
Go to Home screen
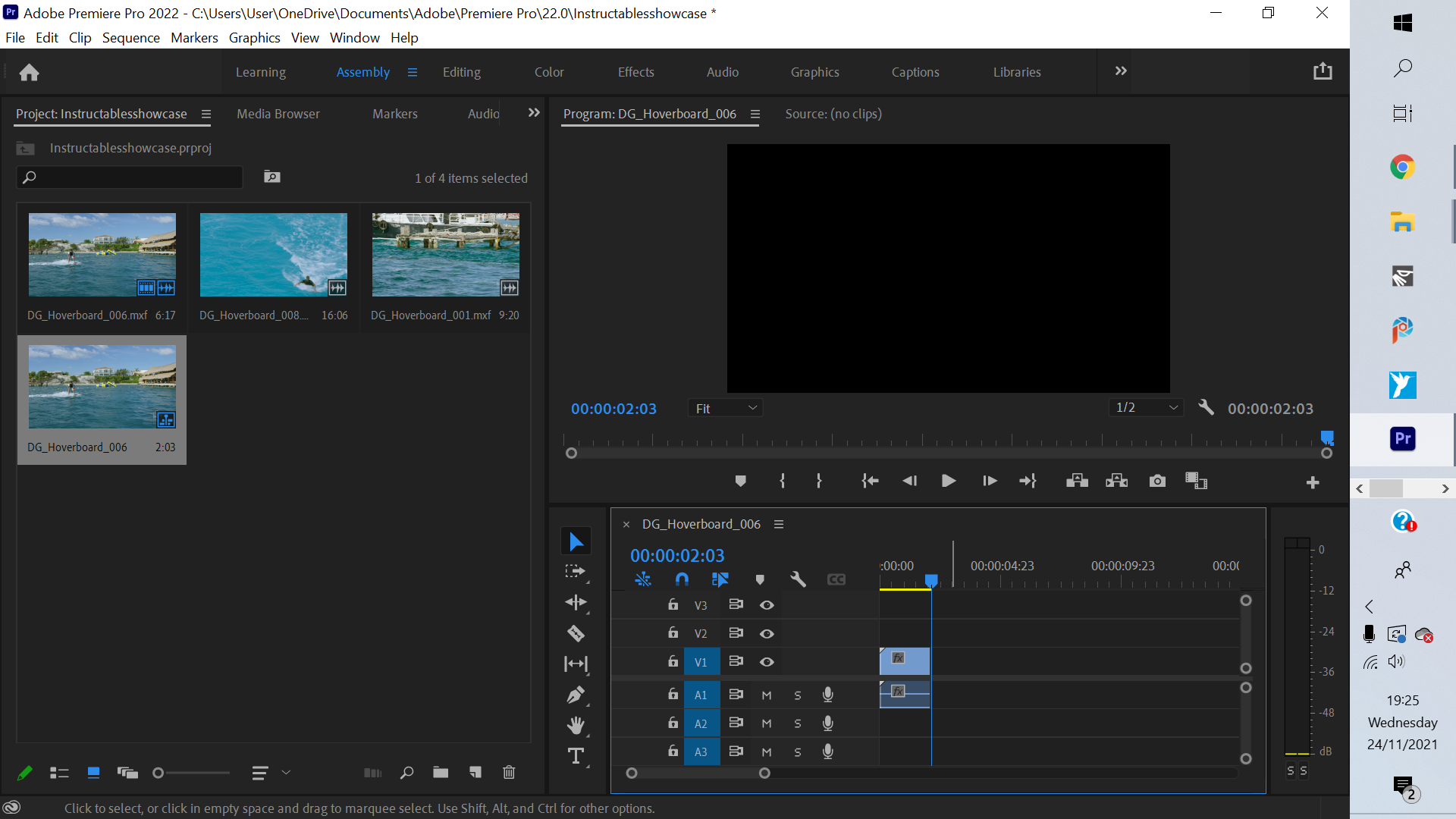point(29,72)
